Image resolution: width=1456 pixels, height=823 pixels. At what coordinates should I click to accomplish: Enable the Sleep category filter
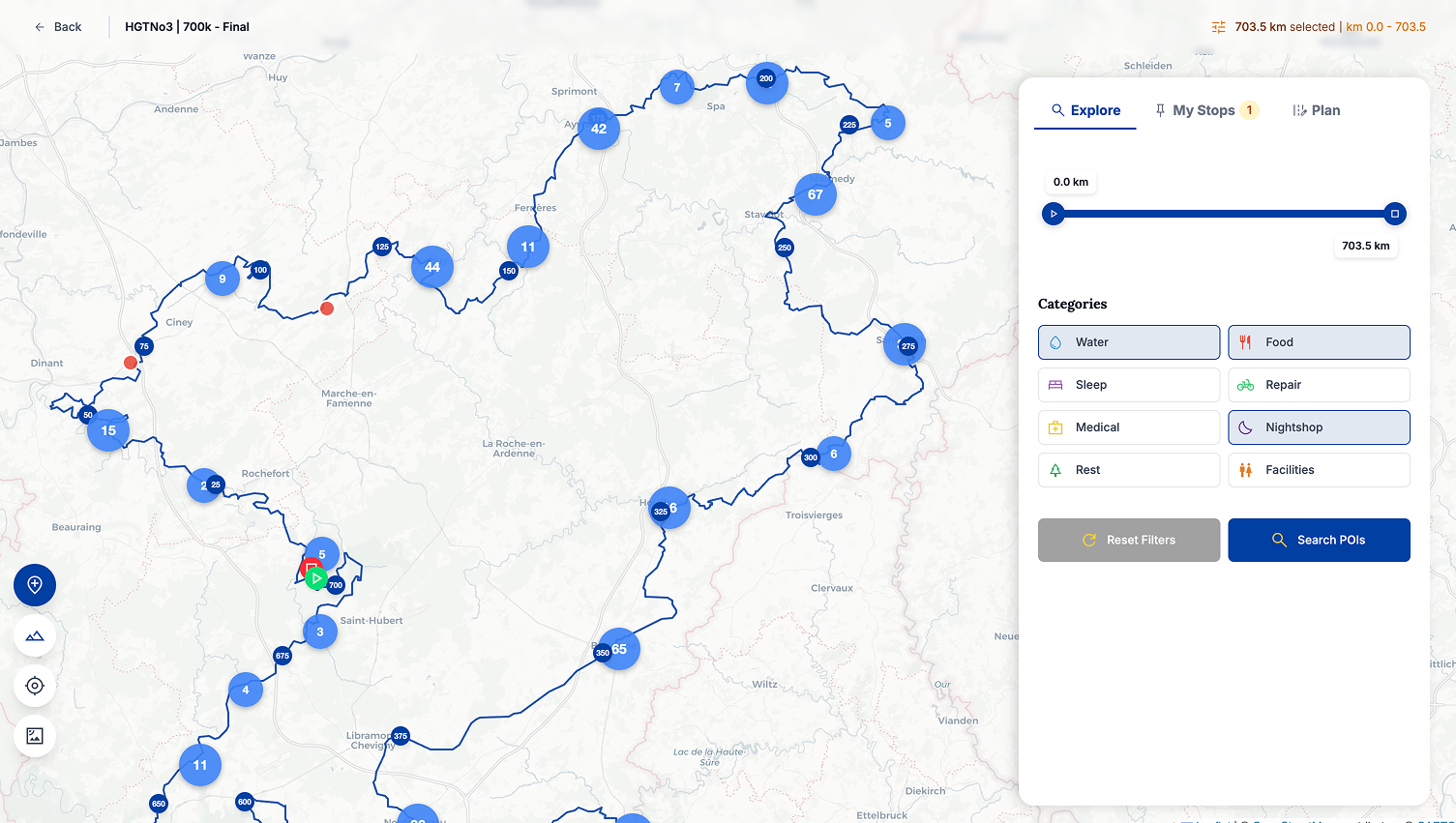[x=1128, y=384]
